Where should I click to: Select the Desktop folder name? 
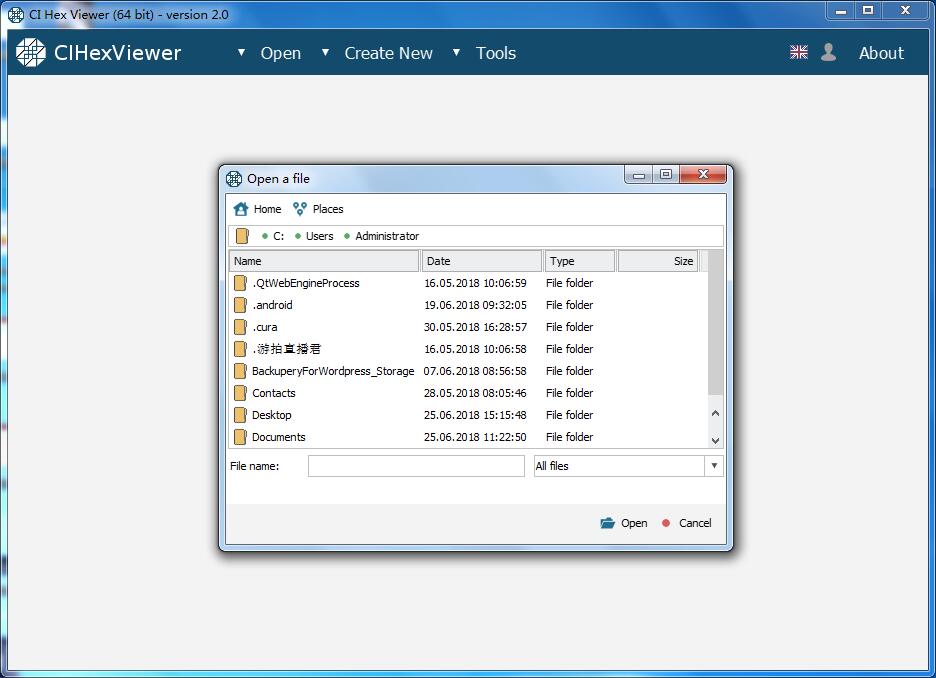(x=272, y=415)
